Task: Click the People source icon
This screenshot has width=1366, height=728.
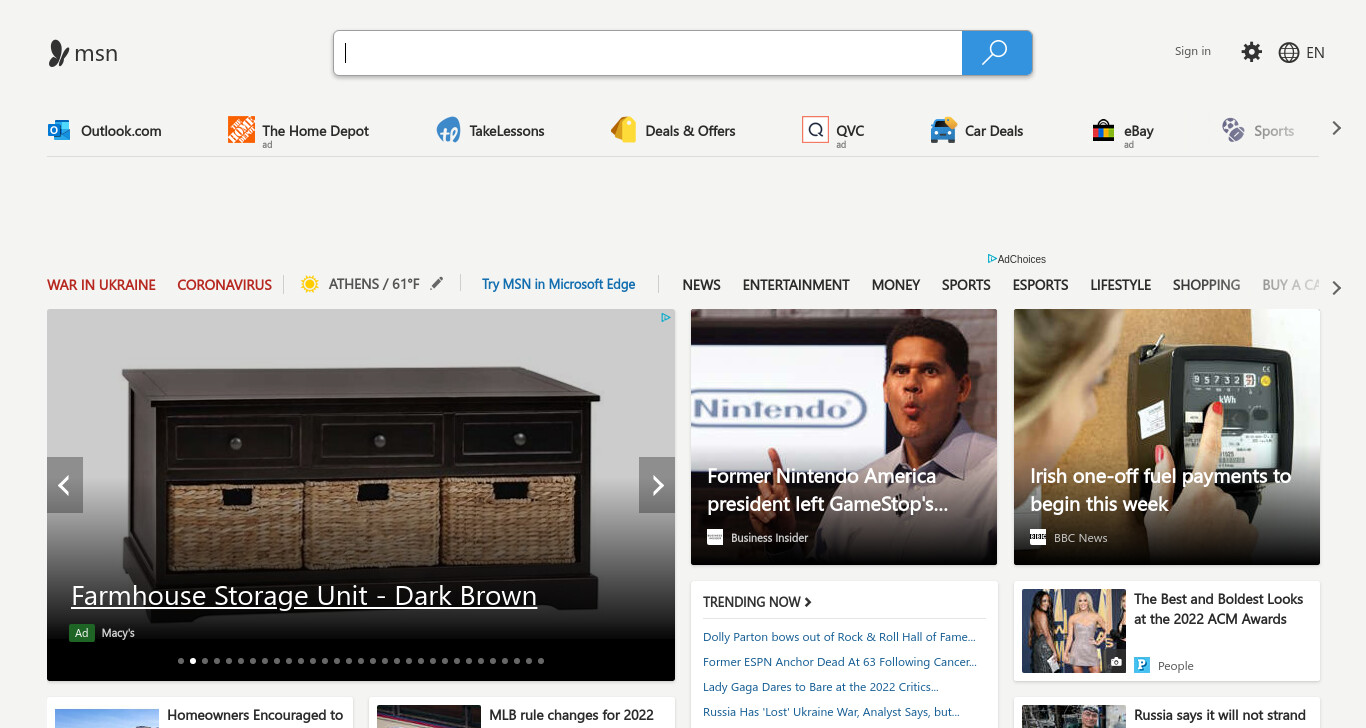Action: [1142, 665]
